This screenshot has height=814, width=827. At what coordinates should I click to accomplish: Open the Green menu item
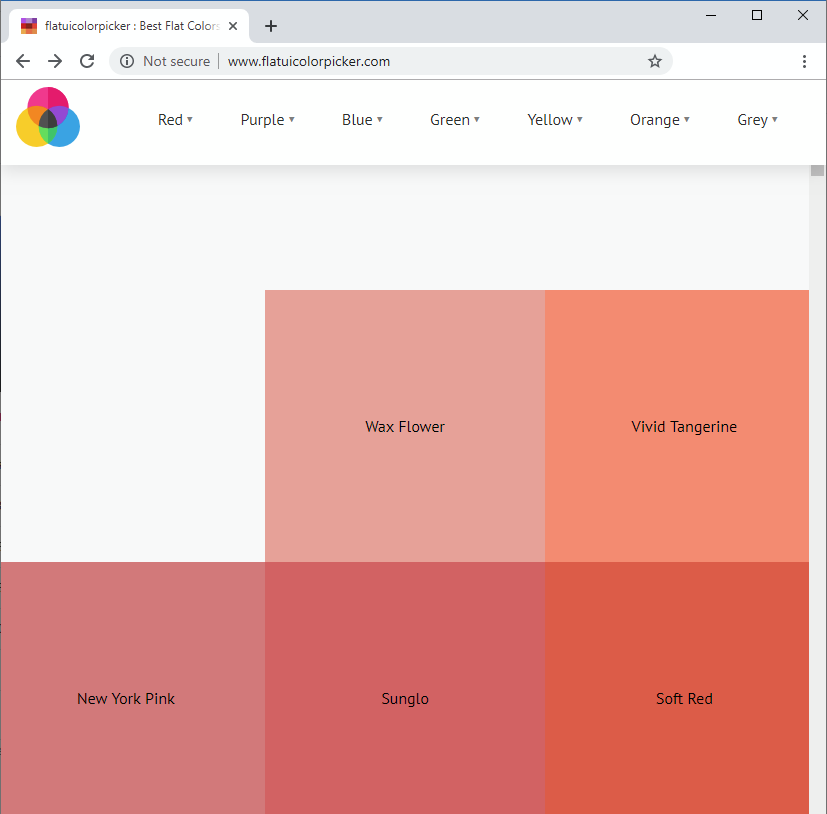455,120
